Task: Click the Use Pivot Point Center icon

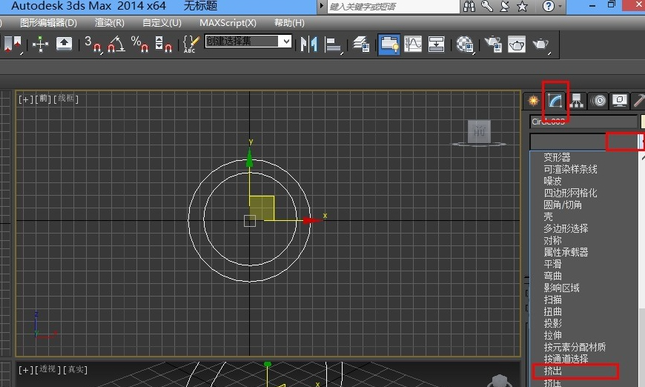Action: tap(12, 44)
